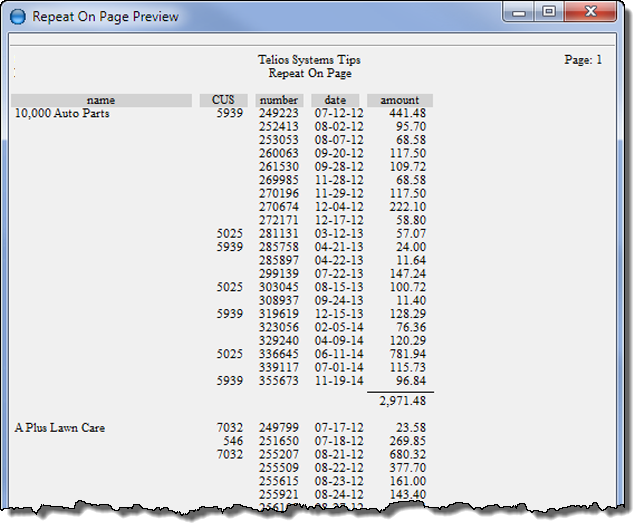Click the 'name' column header
The width and height of the screenshot is (640, 532).
pos(101,100)
